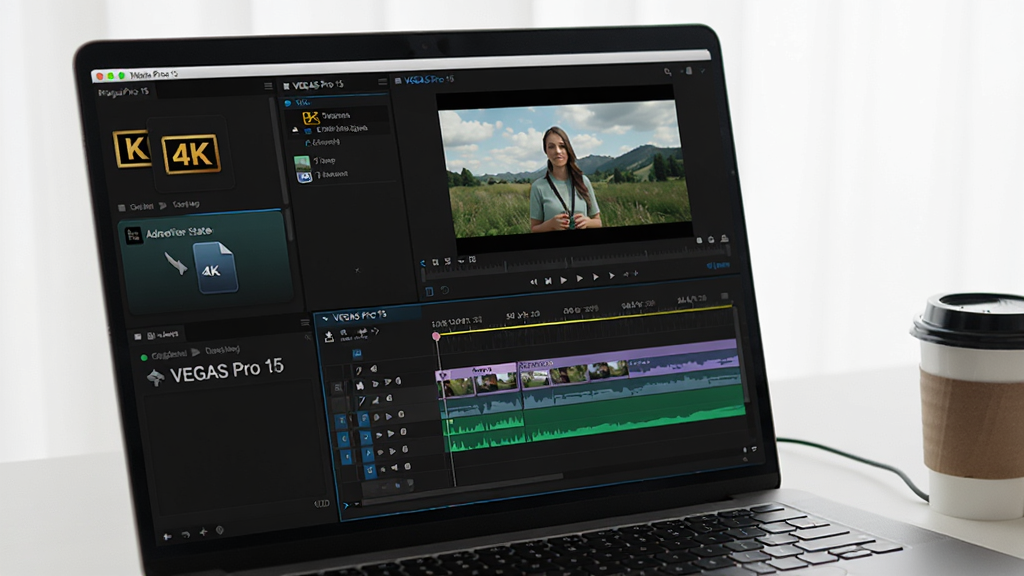Image resolution: width=1024 pixels, height=576 pixels.
Task: Click the timeline vertical scrollbar
Action: click(x=741, y=353)
